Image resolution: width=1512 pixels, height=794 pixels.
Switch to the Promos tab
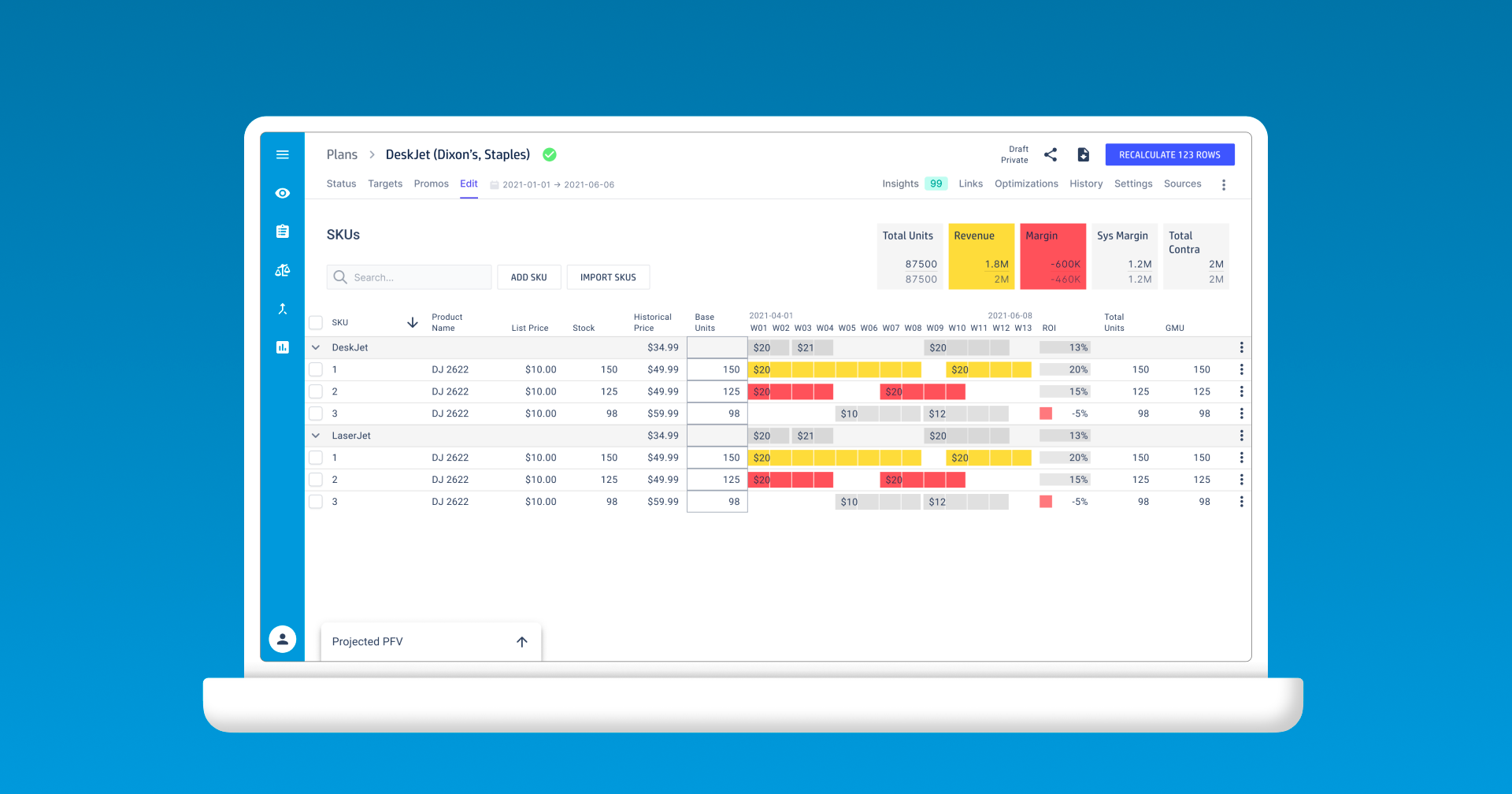(431, 184)
